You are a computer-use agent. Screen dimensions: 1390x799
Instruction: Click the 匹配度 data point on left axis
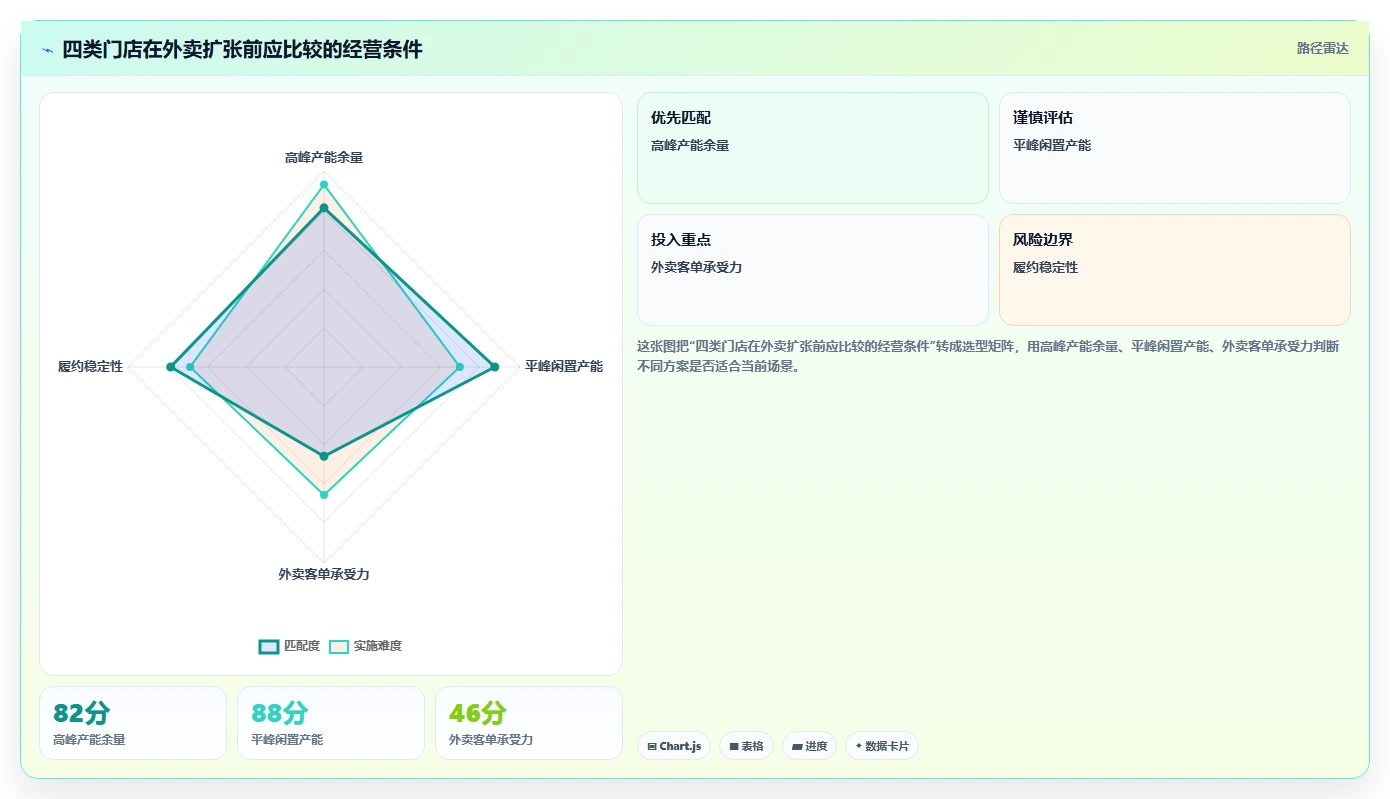point(171,367)
